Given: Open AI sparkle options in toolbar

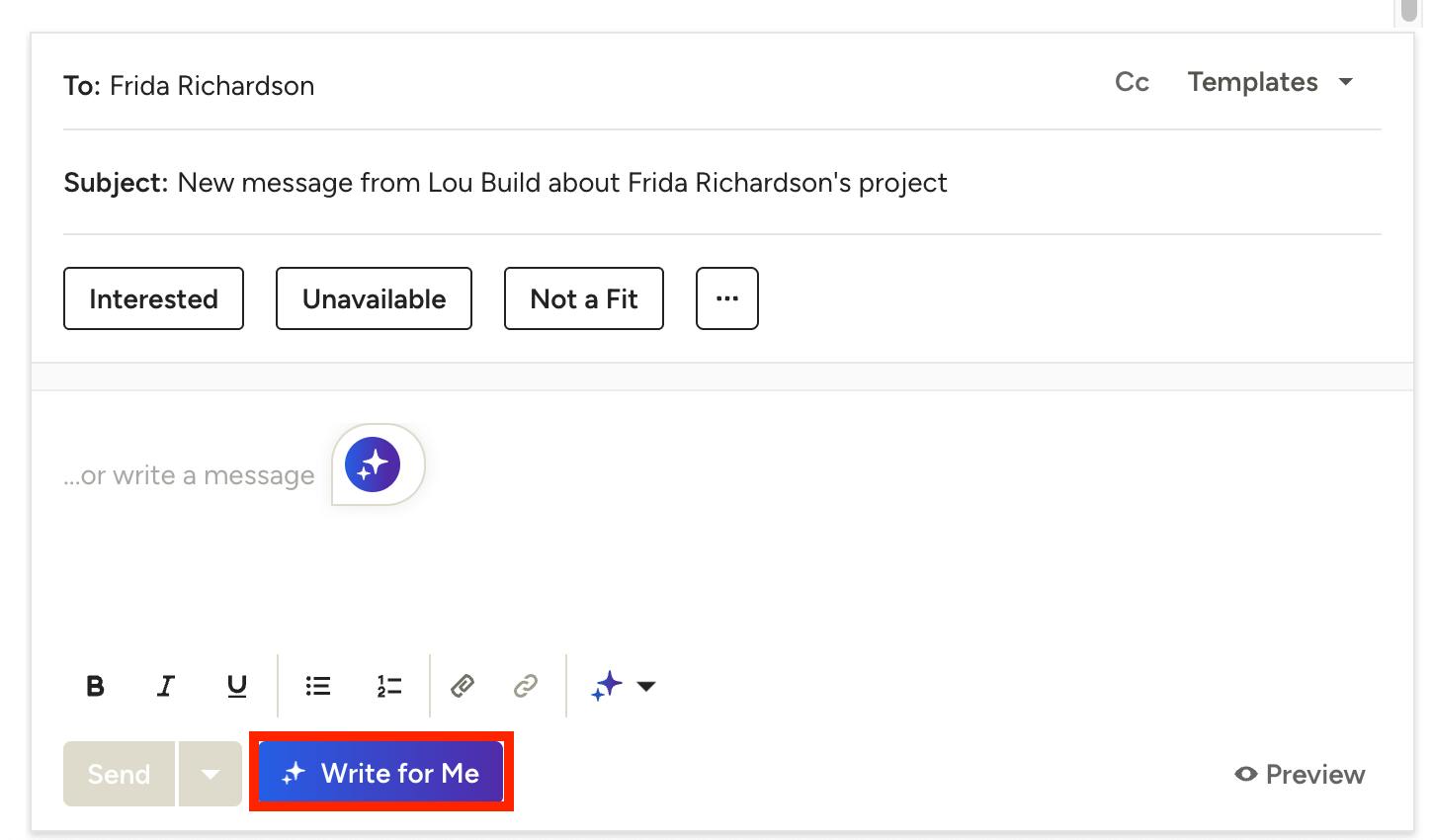Looking at the screenshot, I should pos(623,686).
